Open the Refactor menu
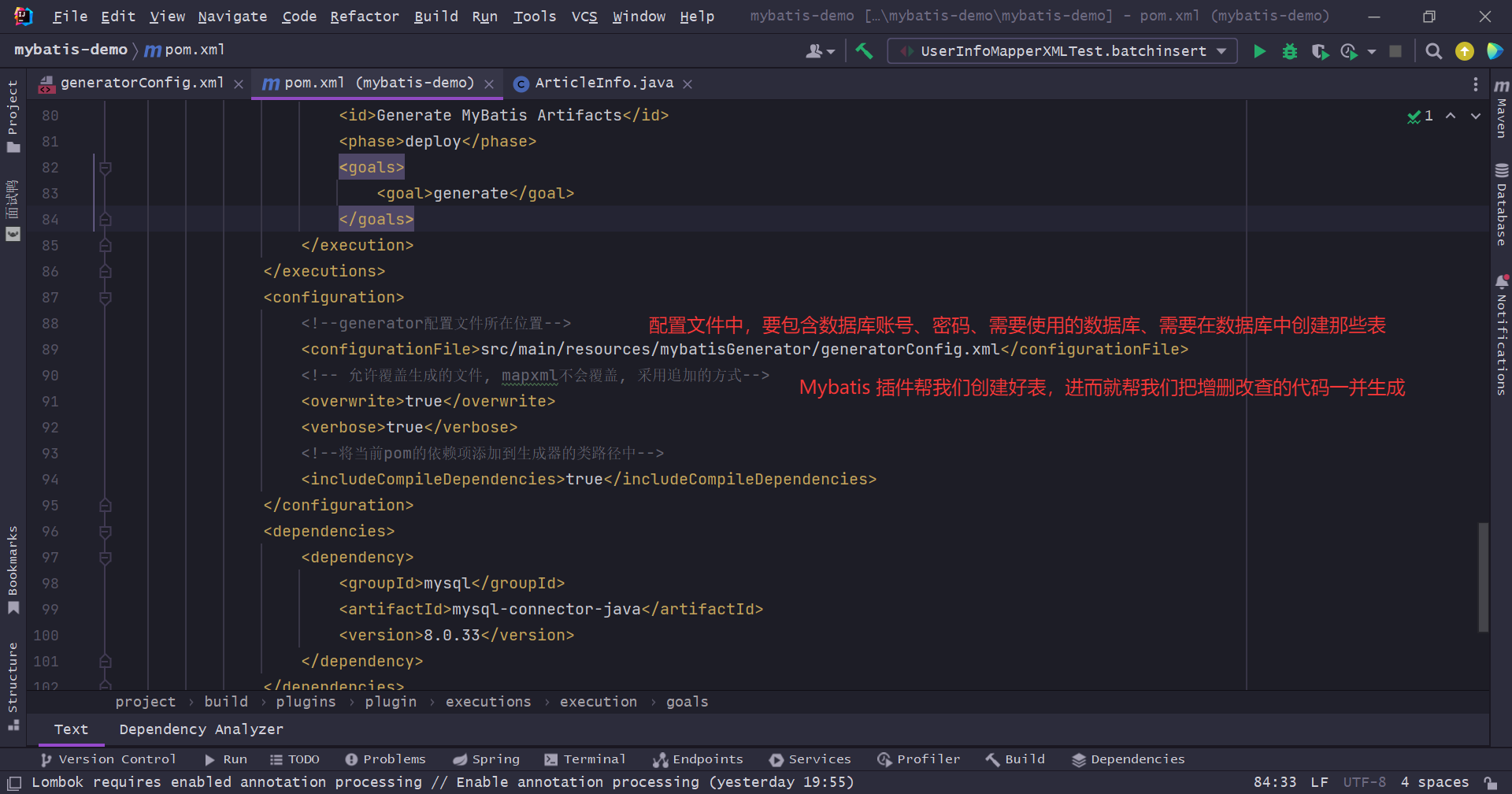1512x794 pixels. [x=365, y=17]
